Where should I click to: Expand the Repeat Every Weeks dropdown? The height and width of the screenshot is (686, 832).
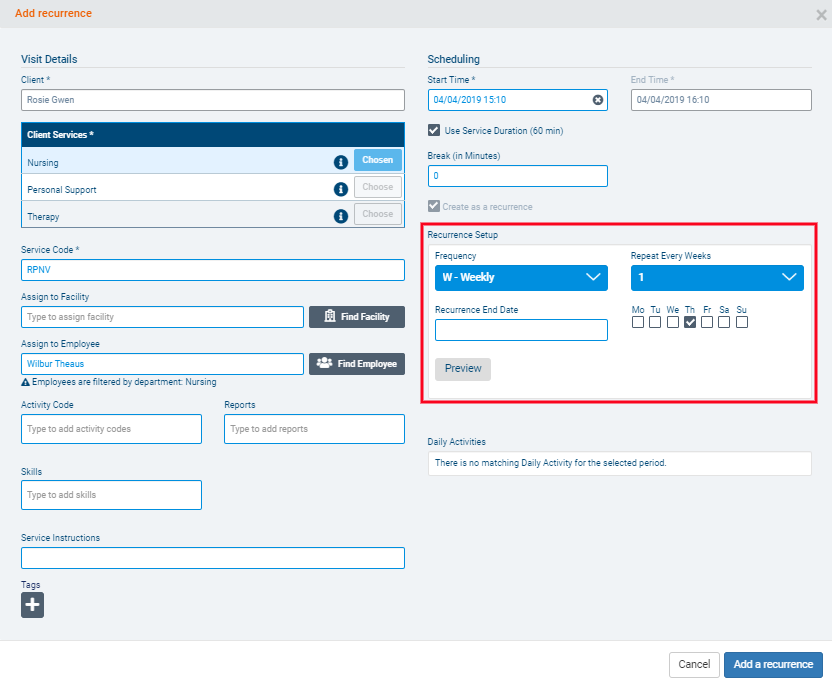click(717, 278)
